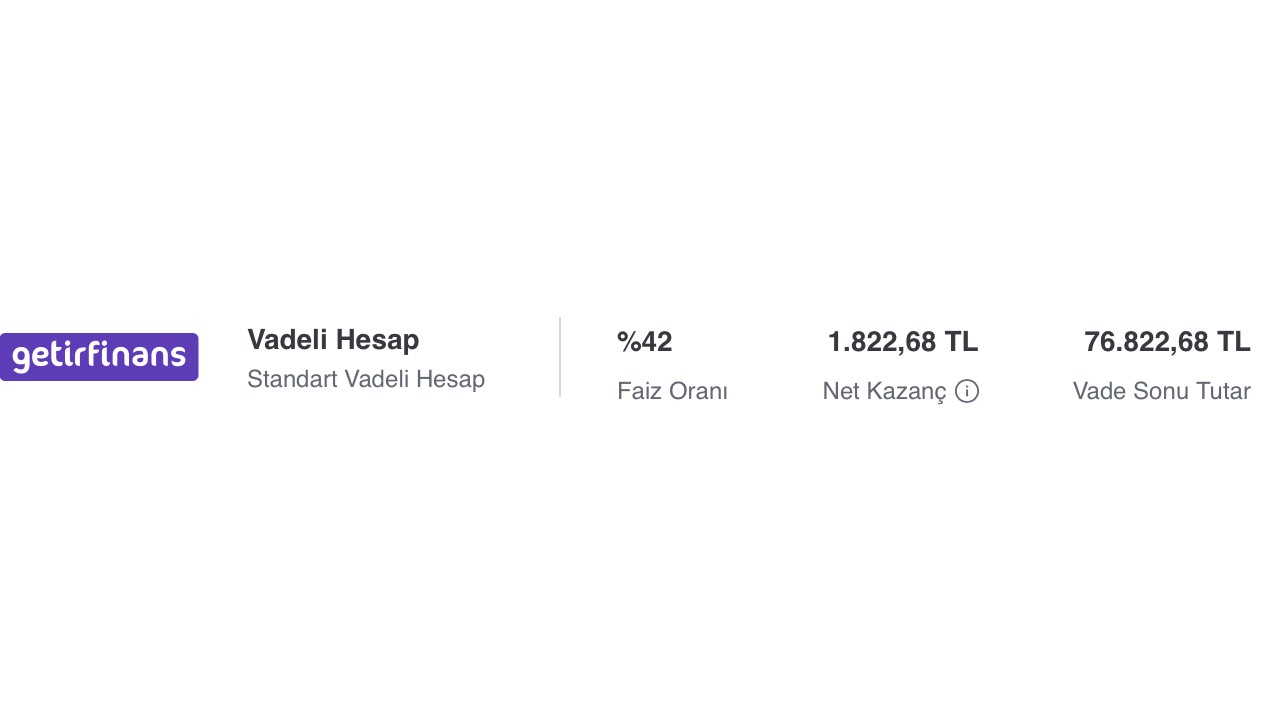Viewport: 1280px width, 720px height.
Task: Click the word "Oranı" under %42
Action: coord(699,391)
